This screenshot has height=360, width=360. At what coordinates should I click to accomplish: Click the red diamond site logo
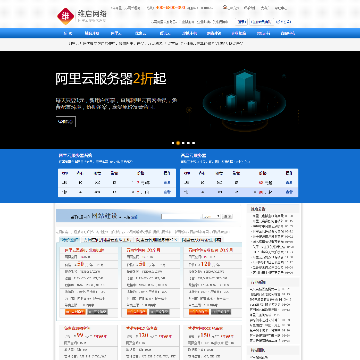point(65,16)
